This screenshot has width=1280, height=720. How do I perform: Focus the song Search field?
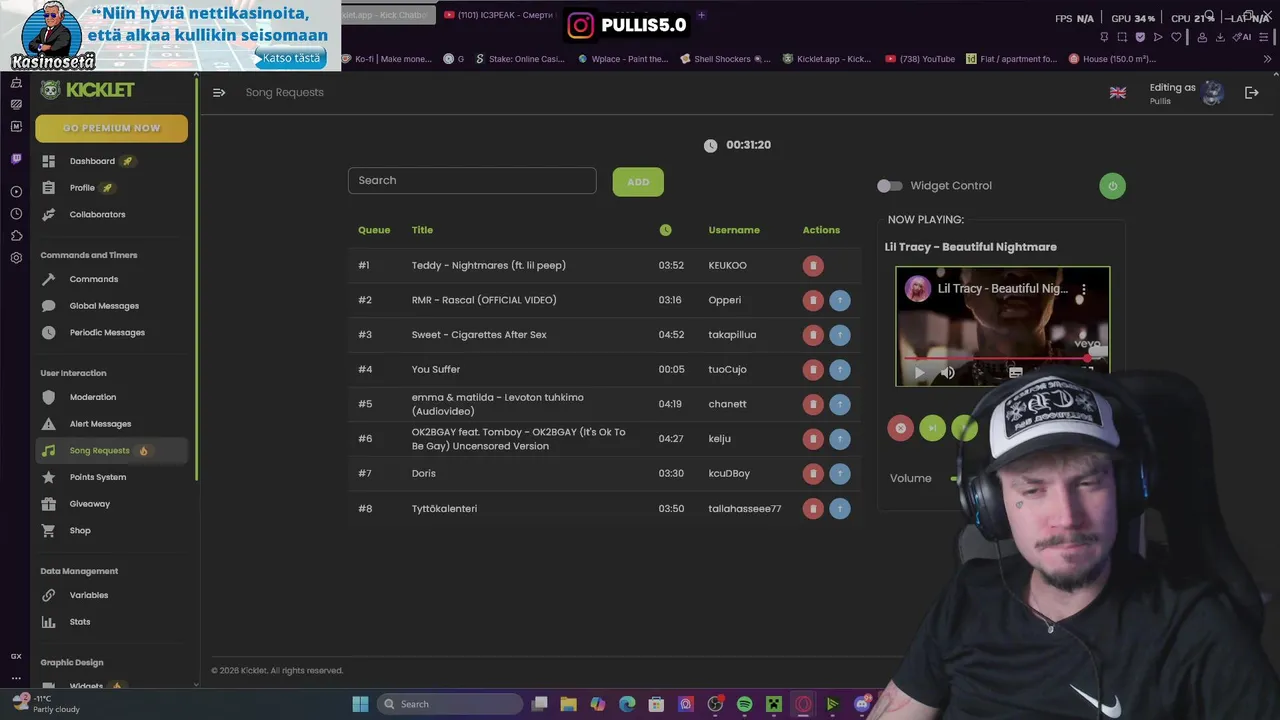tap(472, 181)
